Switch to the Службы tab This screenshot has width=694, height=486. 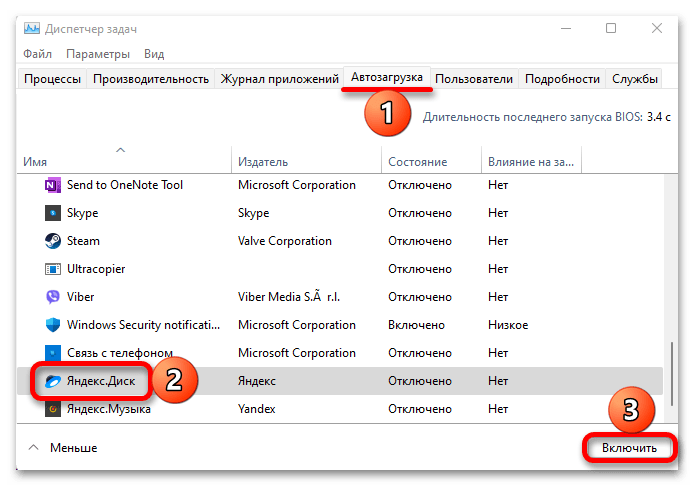tap(635, 79)
